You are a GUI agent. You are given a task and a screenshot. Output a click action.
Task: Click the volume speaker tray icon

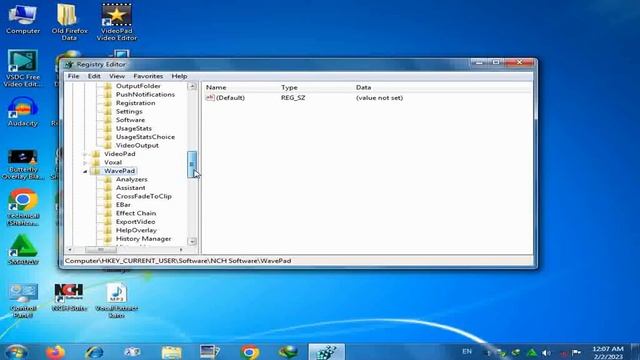546,353
